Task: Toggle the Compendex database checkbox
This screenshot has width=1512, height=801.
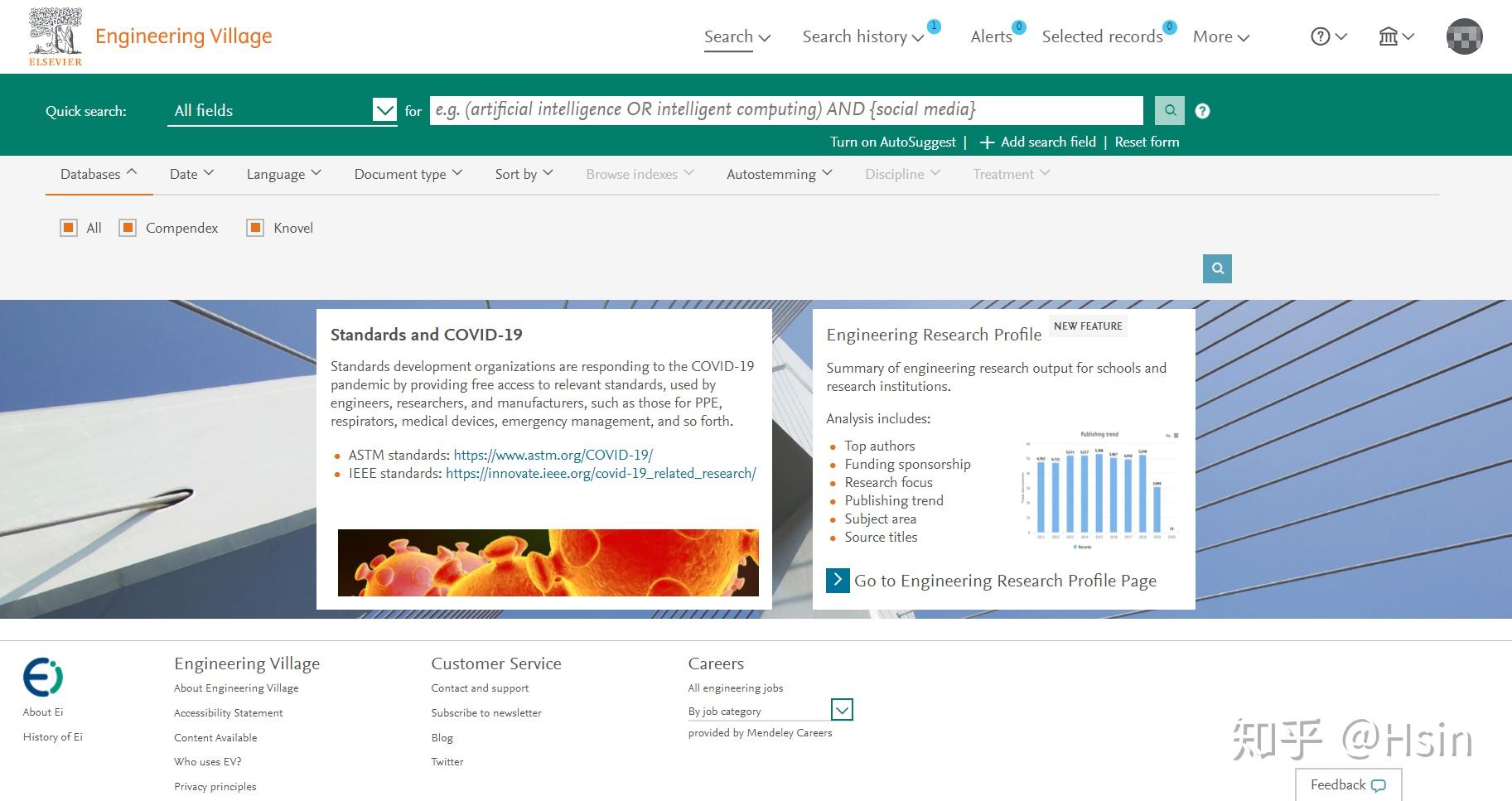Action: 128,228
